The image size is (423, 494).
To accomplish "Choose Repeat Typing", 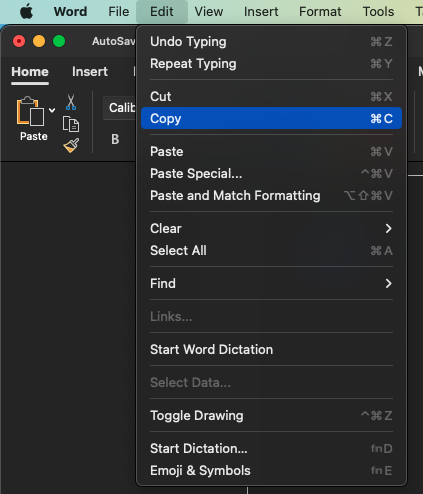I will click(x=271, y=64).
